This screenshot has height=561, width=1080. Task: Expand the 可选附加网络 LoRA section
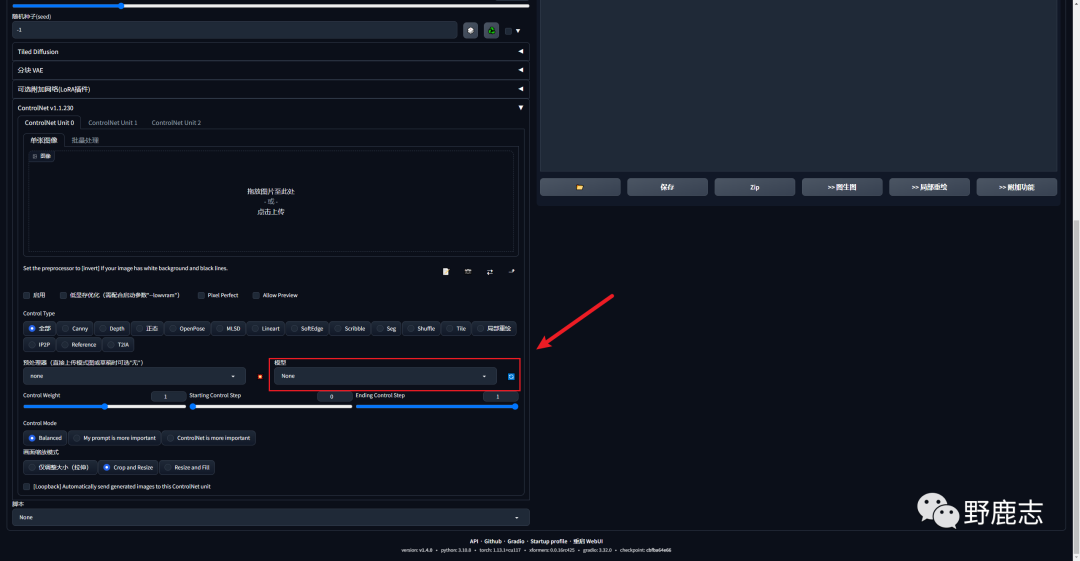point(271,89)
